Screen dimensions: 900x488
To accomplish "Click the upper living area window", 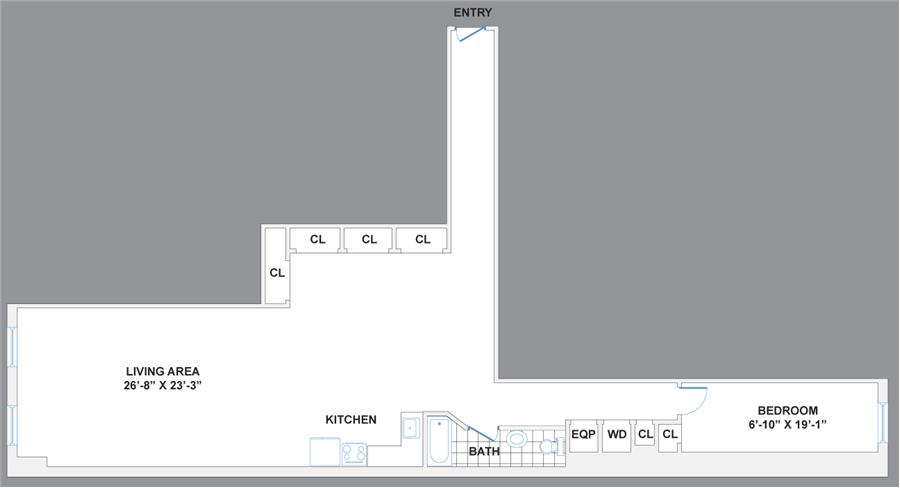I will point(13,347).
